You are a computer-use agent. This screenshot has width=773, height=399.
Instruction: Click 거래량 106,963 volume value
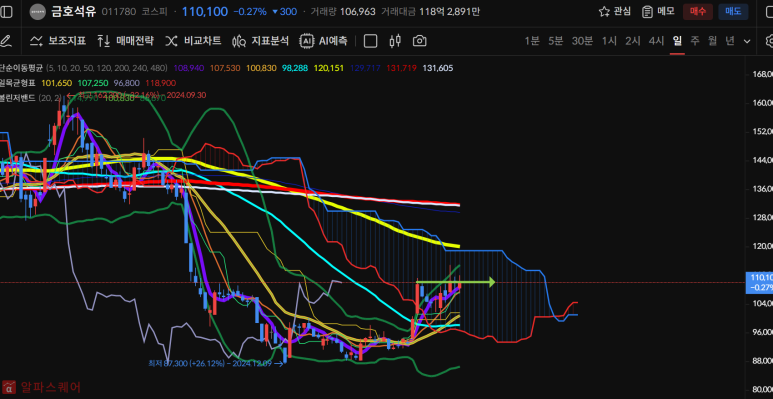(x=357, y=12)
